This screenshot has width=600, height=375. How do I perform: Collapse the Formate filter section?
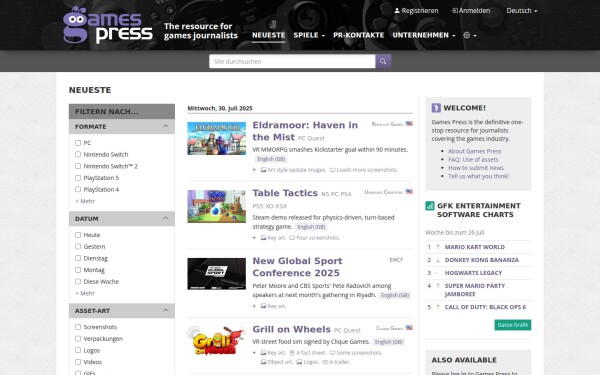pyautogui.click(x=122, y=126)
